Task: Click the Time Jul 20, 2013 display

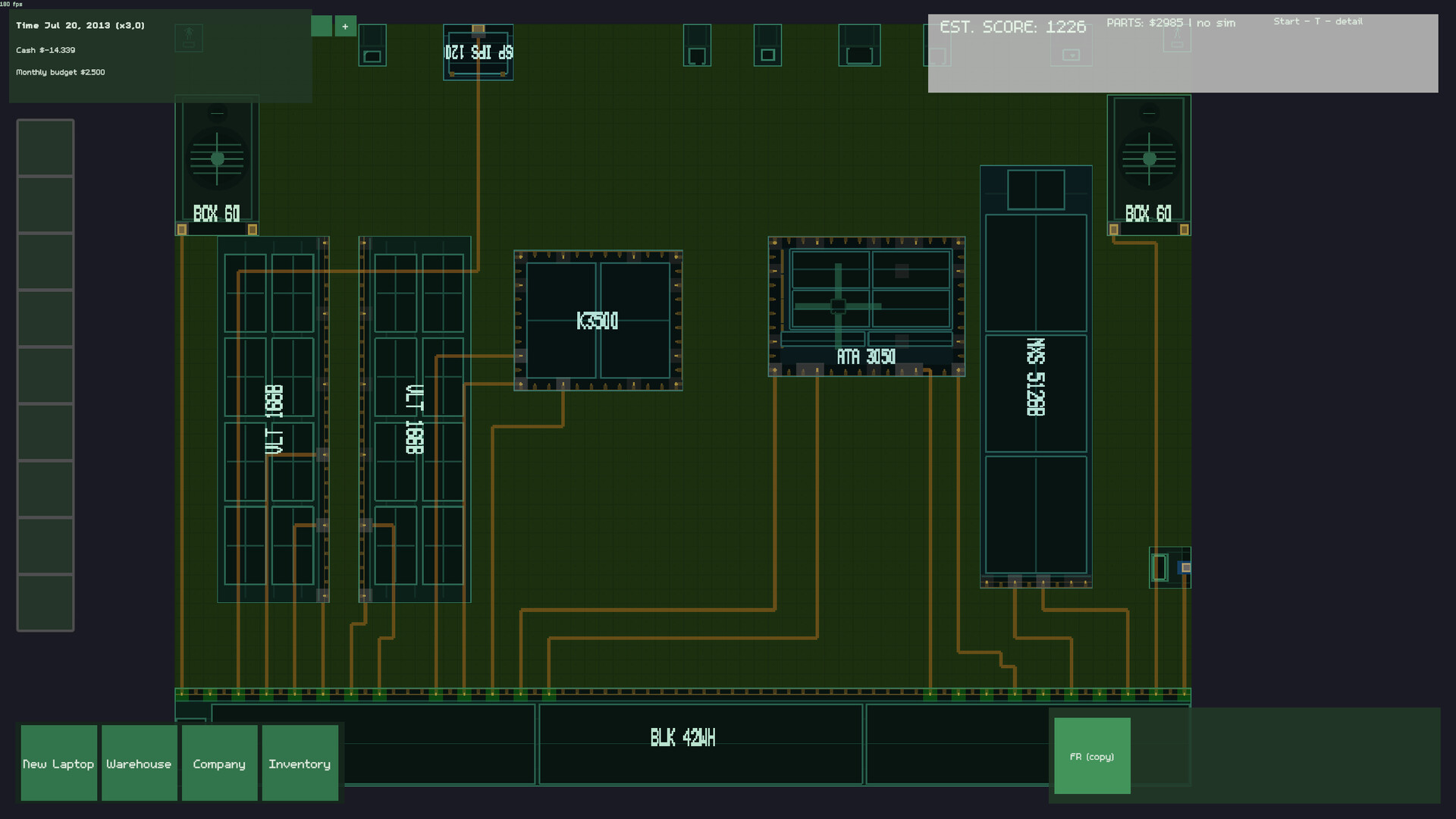Action: coord(80,25)
